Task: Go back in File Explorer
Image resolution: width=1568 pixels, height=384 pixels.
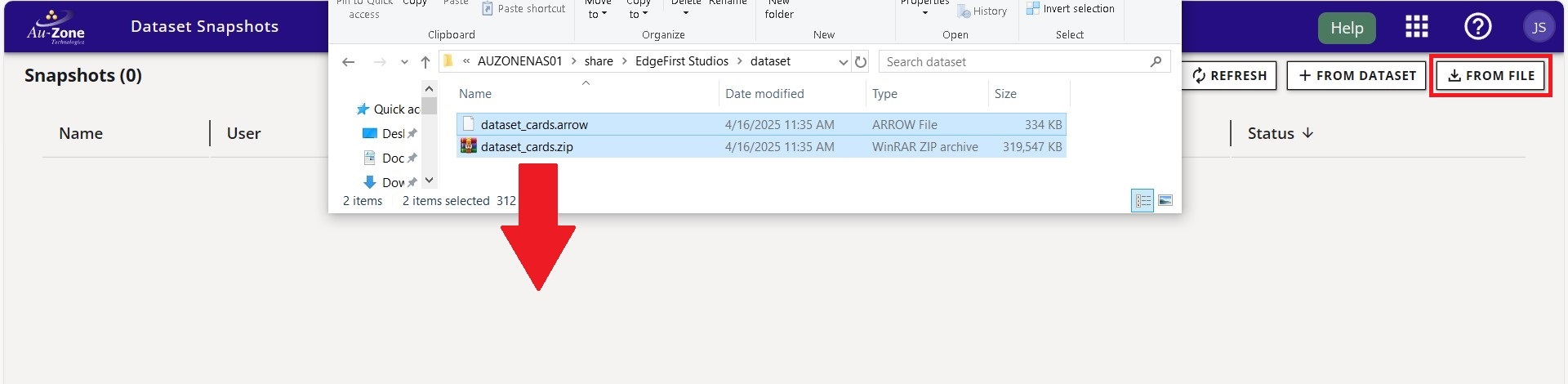Action: pos(349,62)
